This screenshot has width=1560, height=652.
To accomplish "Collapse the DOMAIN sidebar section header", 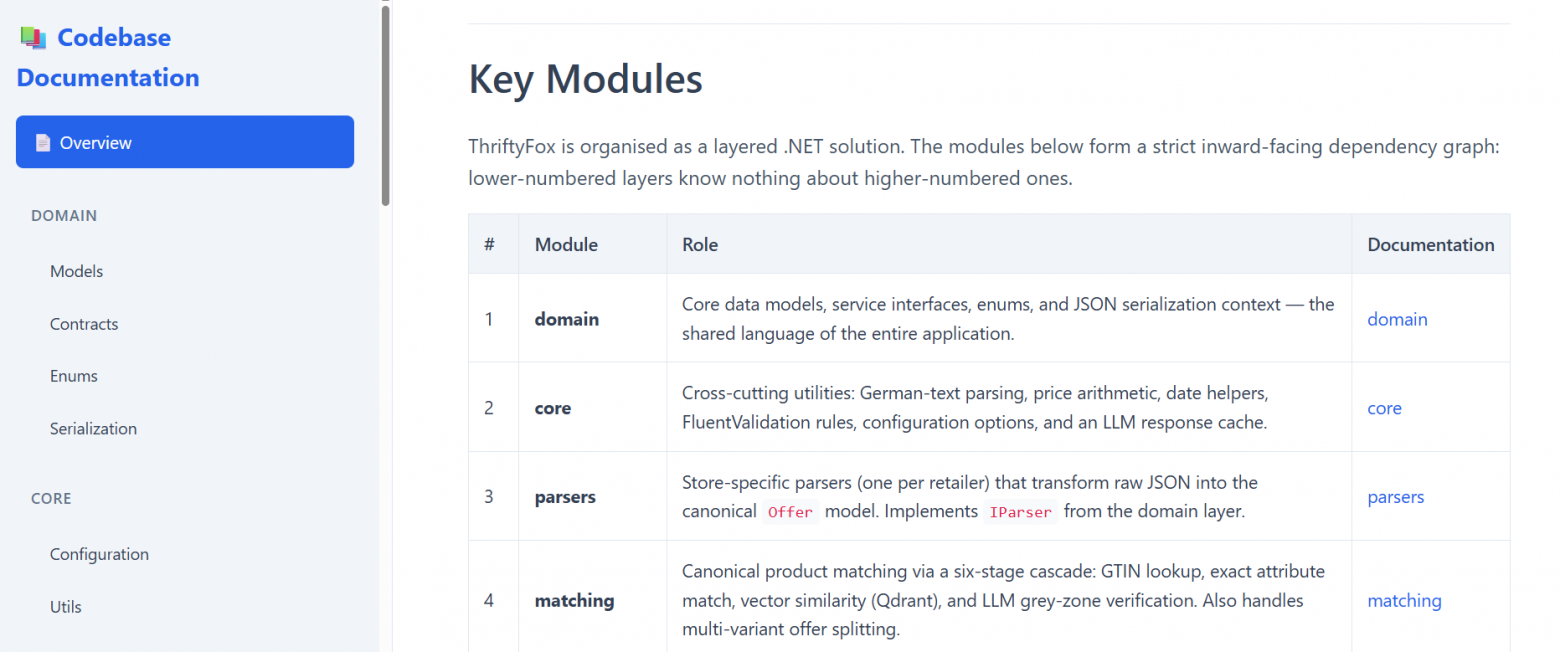I will click(64, 215).
